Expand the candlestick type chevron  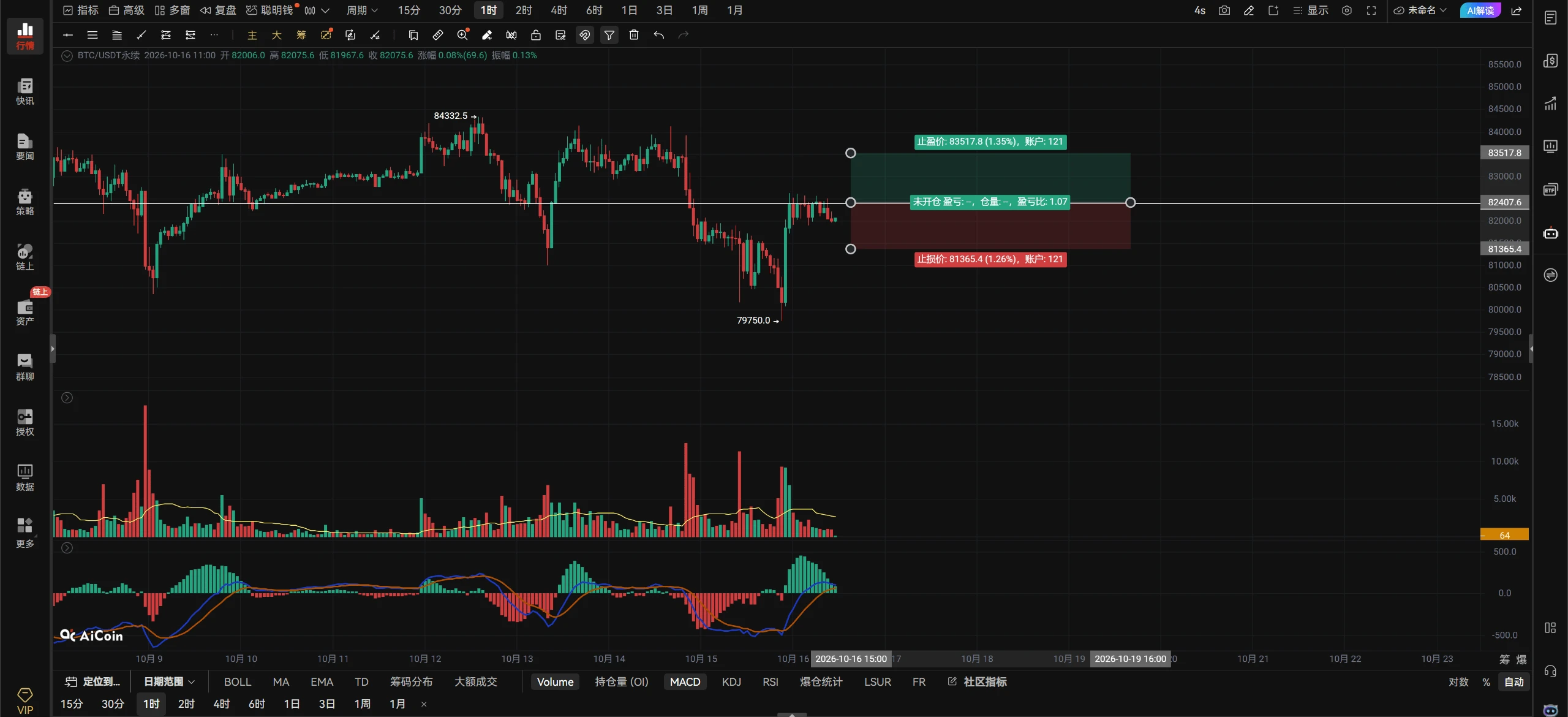click(x=325, y=10)
